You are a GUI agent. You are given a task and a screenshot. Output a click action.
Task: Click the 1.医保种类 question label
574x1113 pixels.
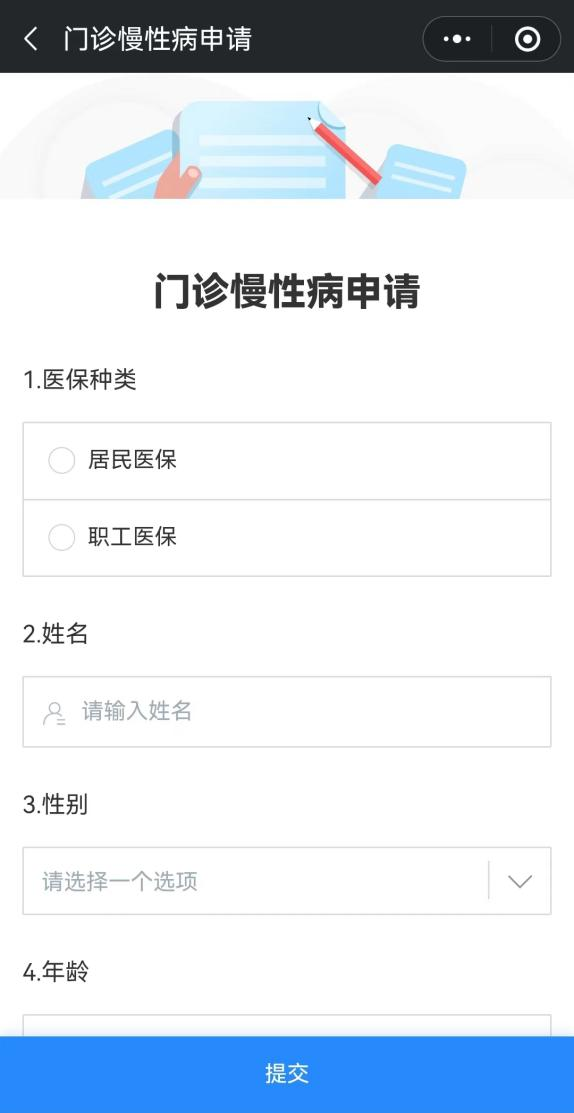[79, 380]
